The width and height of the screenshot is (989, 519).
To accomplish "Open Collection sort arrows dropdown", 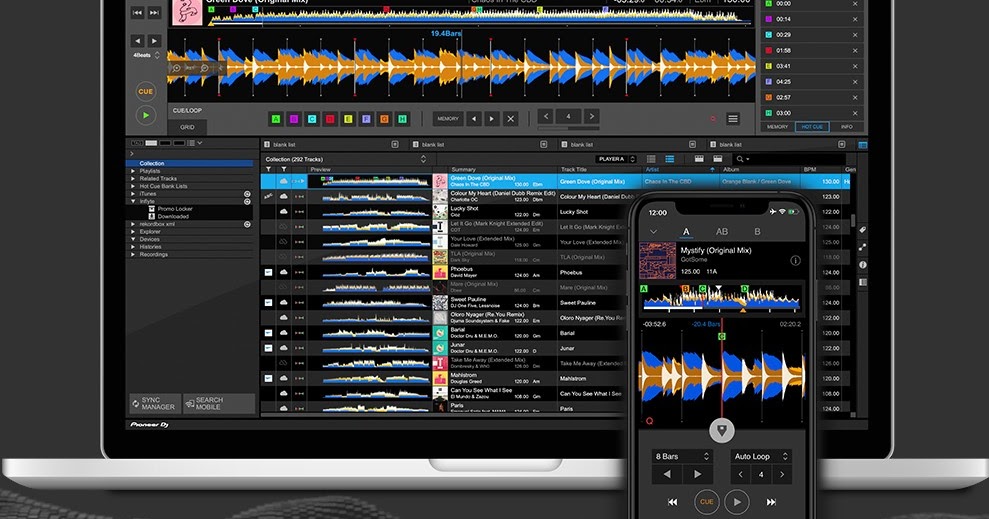I will [423, 159].
